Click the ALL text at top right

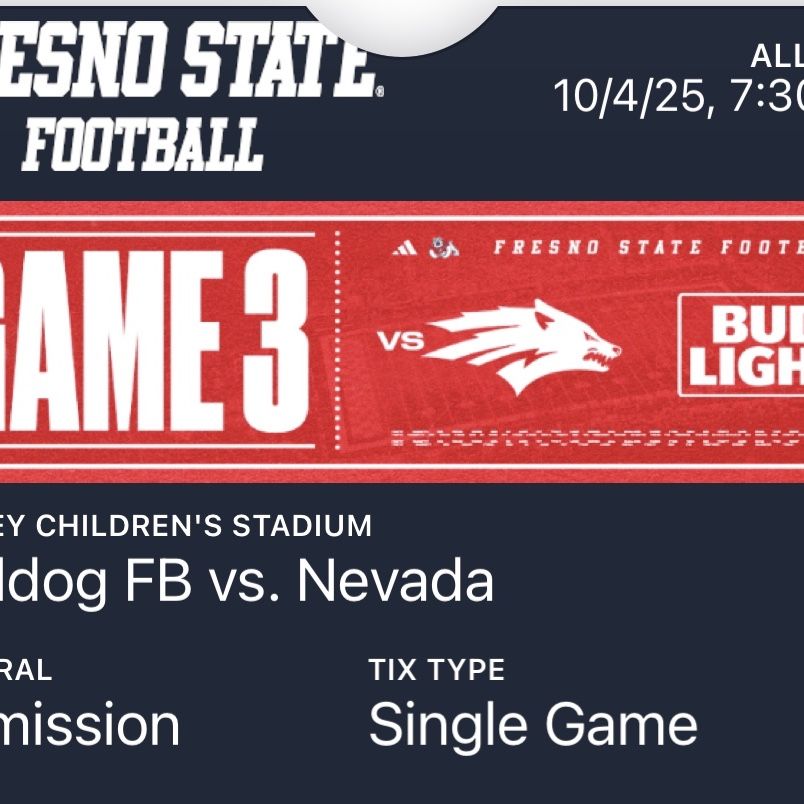777,56
